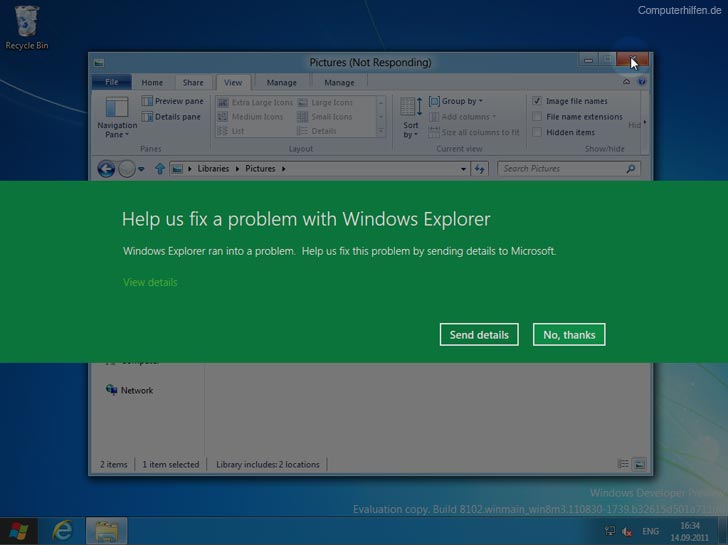728x545 pixels.
Task: Click Pictures in the breadcrumb
Action: [260, 169]
